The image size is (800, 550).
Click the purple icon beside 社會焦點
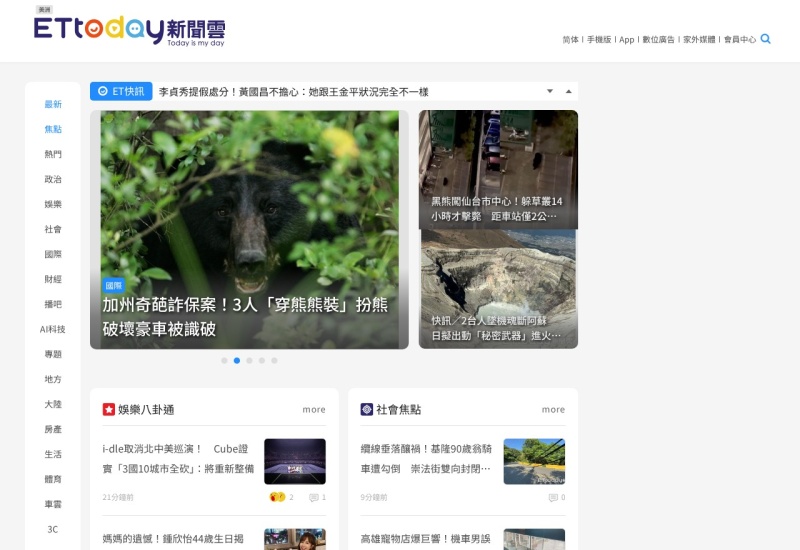(x=367, y=409)
